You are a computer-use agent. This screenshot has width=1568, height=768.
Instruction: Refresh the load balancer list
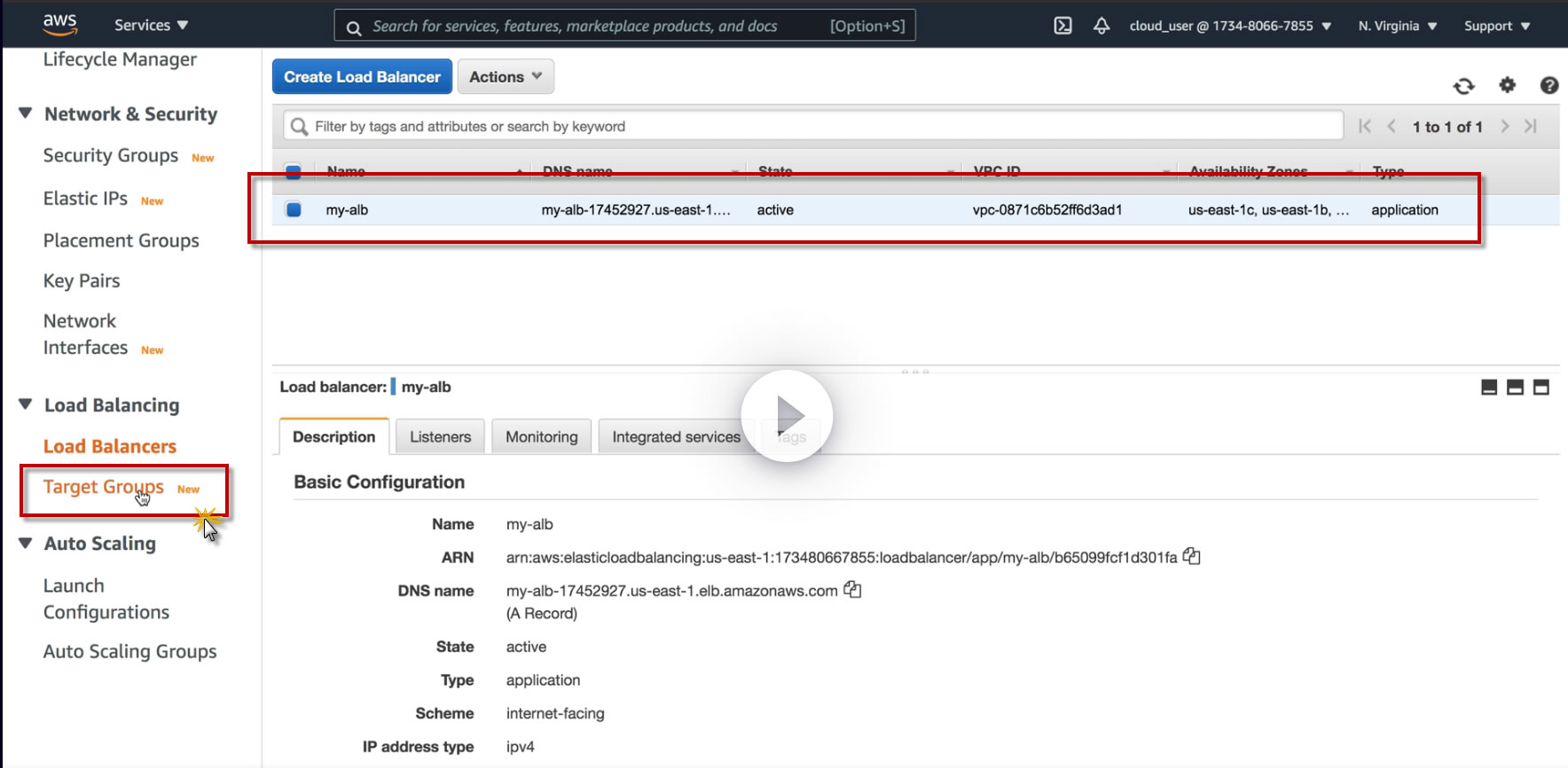click(1463, 85)
